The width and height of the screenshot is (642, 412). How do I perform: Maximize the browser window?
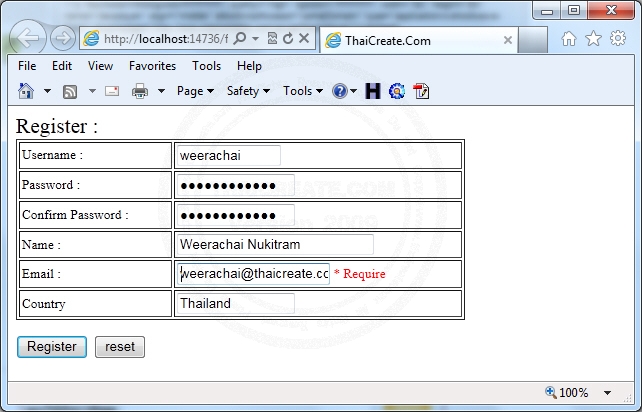click(574, 10)
